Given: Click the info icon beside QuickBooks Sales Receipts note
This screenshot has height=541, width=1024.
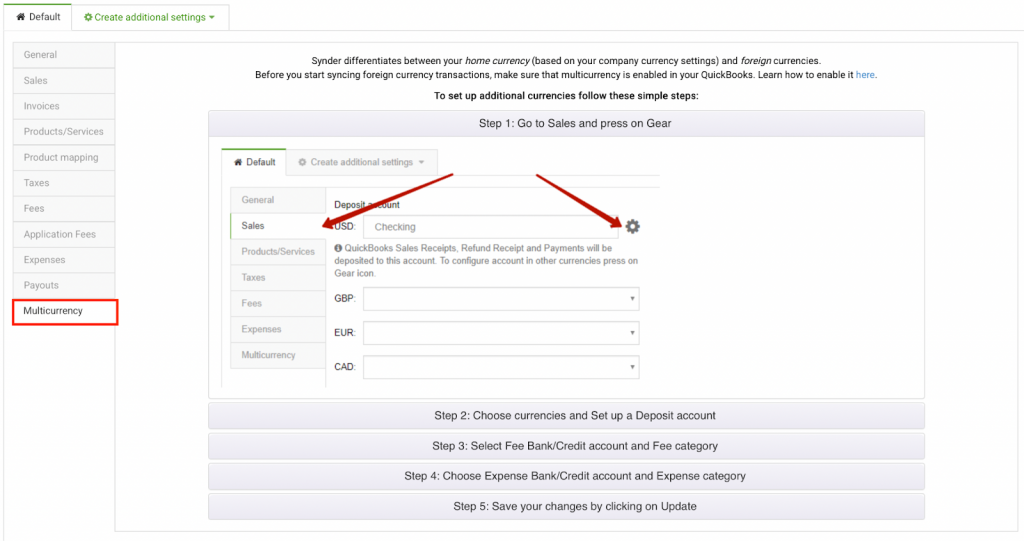Looking at the screenshot, I should pos(338,248).
